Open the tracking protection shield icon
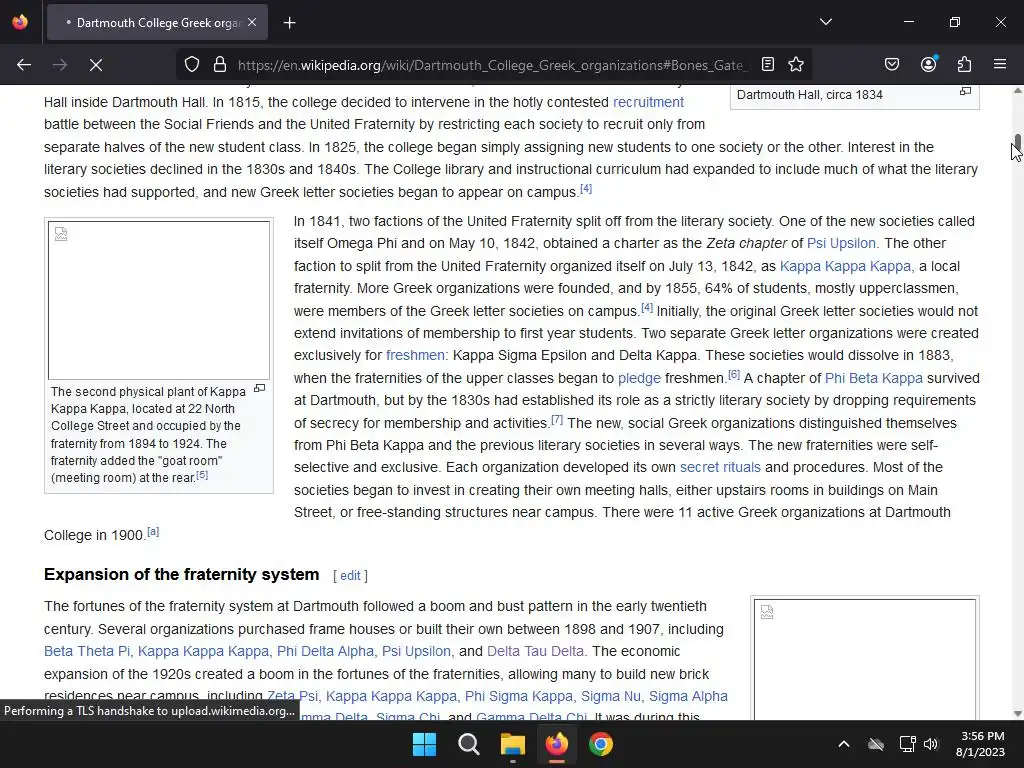Screen dimensions: 1024x768 point(191,65)
